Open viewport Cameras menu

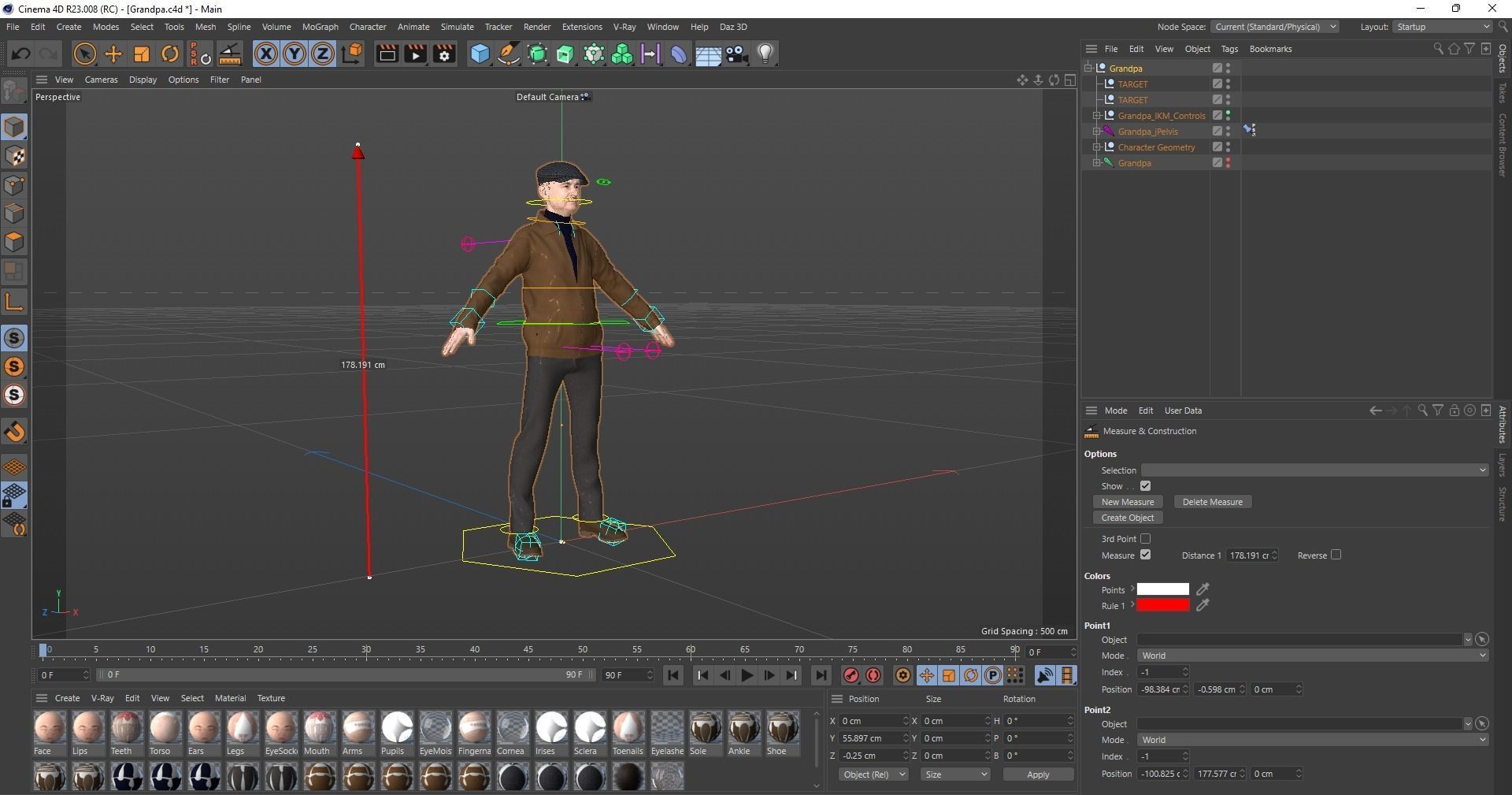[x=101, y=80]
